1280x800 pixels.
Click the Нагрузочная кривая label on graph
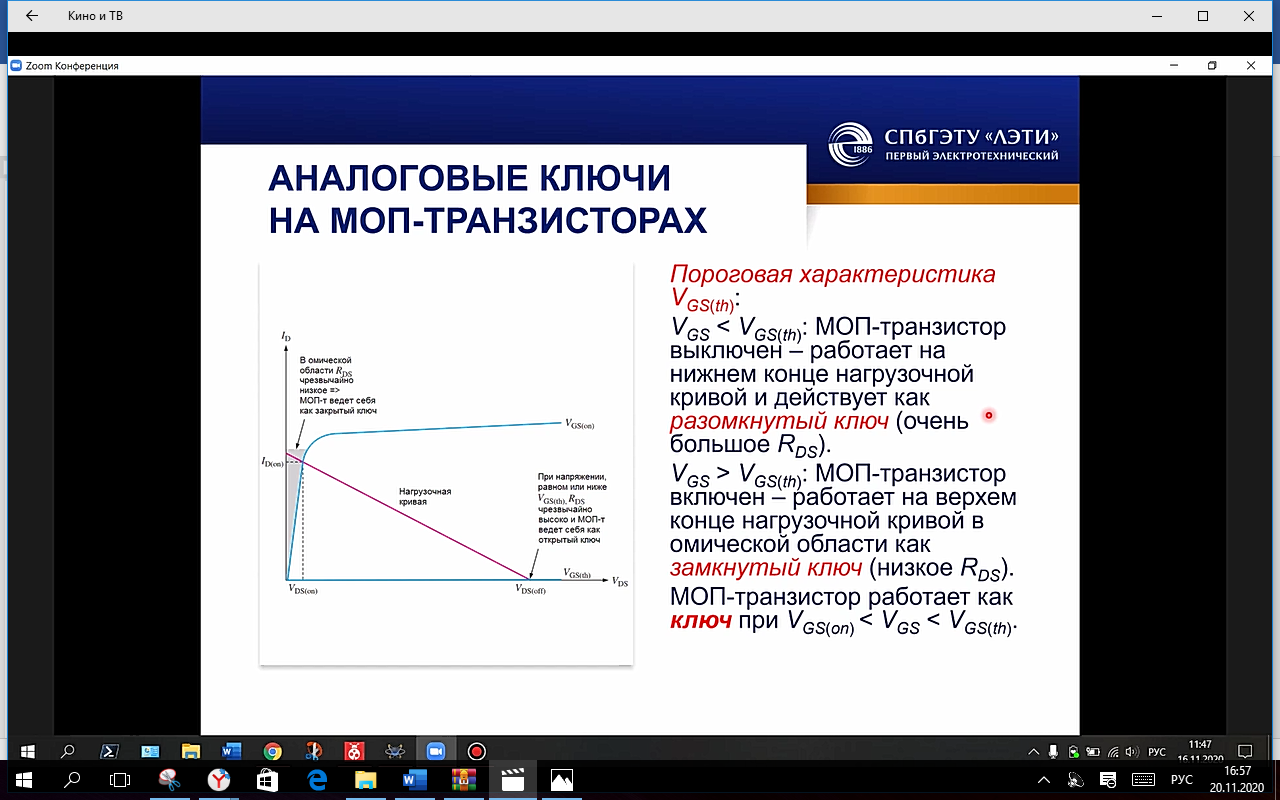pyautogui.click(x=425, y=497)
